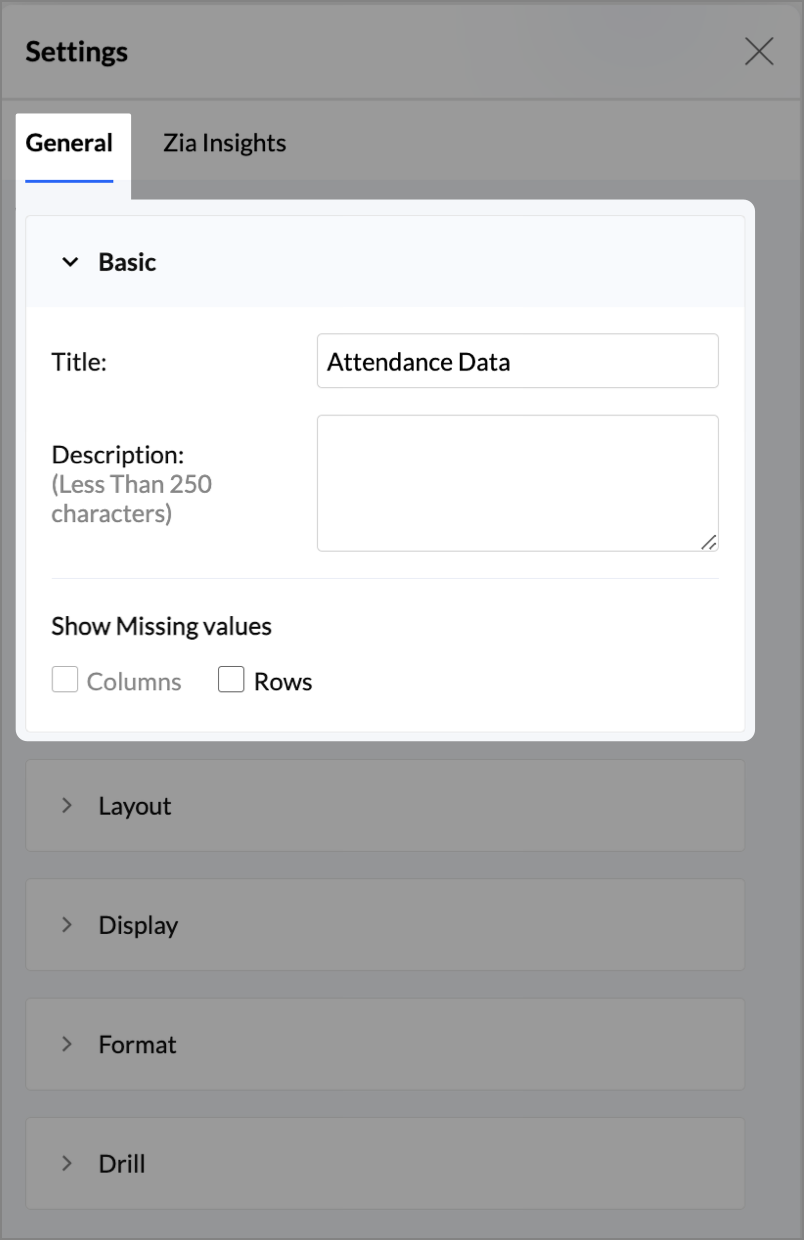The height and width of the screenshot is (1240, 804).
Task: Click the Description box resize handle
Action: [708, 541]
